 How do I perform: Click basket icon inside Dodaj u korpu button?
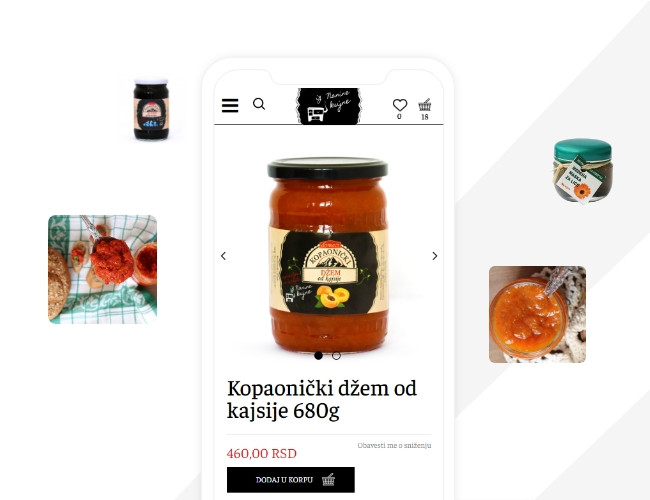click(328, 480)
